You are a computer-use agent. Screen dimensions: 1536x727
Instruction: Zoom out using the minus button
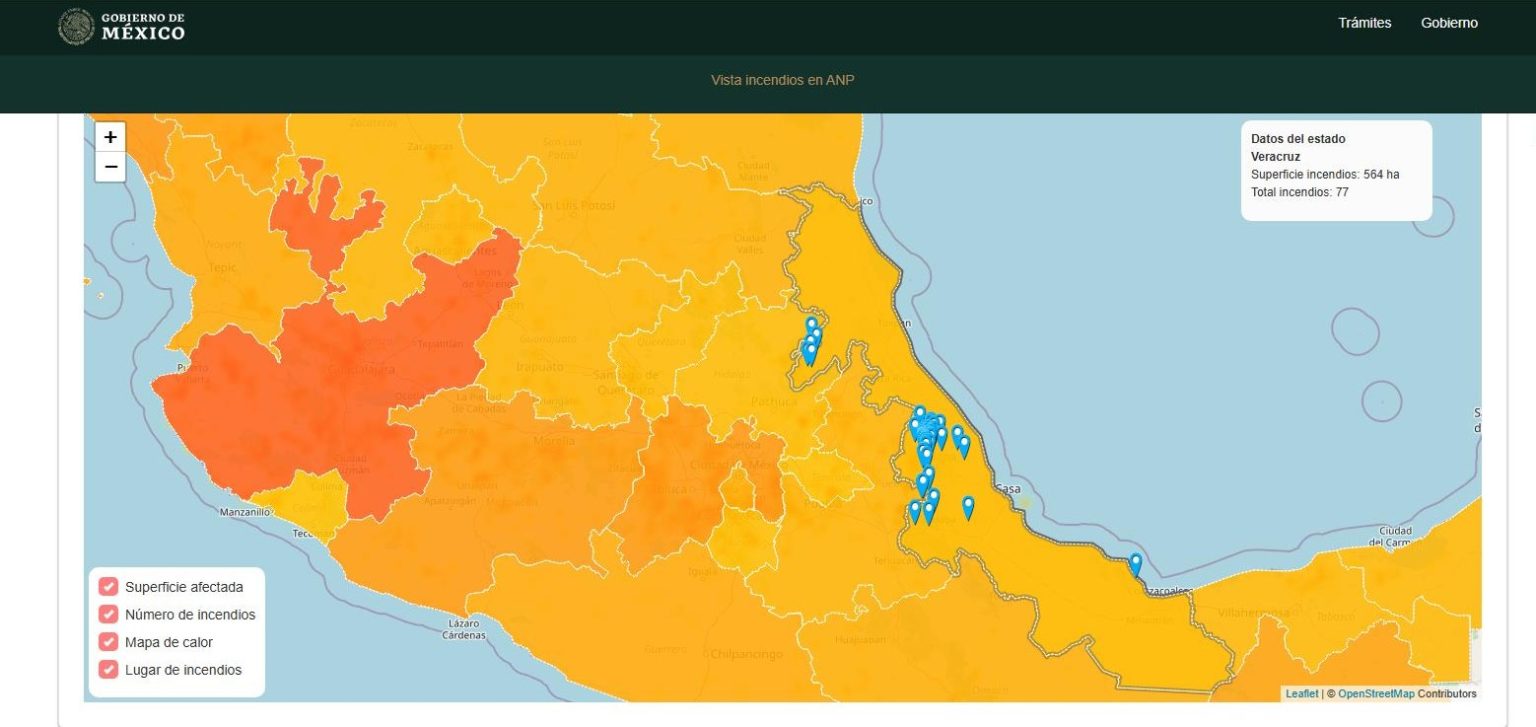point(110,167)
